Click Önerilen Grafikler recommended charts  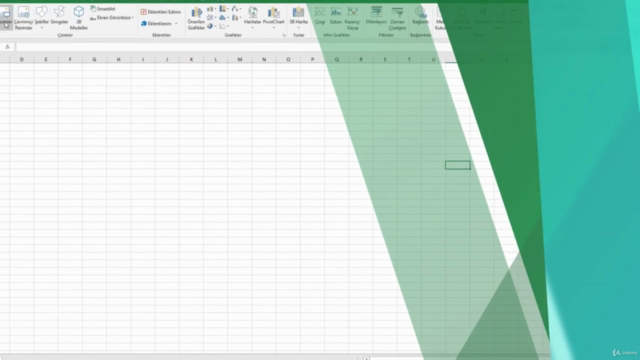click(196, 19)
